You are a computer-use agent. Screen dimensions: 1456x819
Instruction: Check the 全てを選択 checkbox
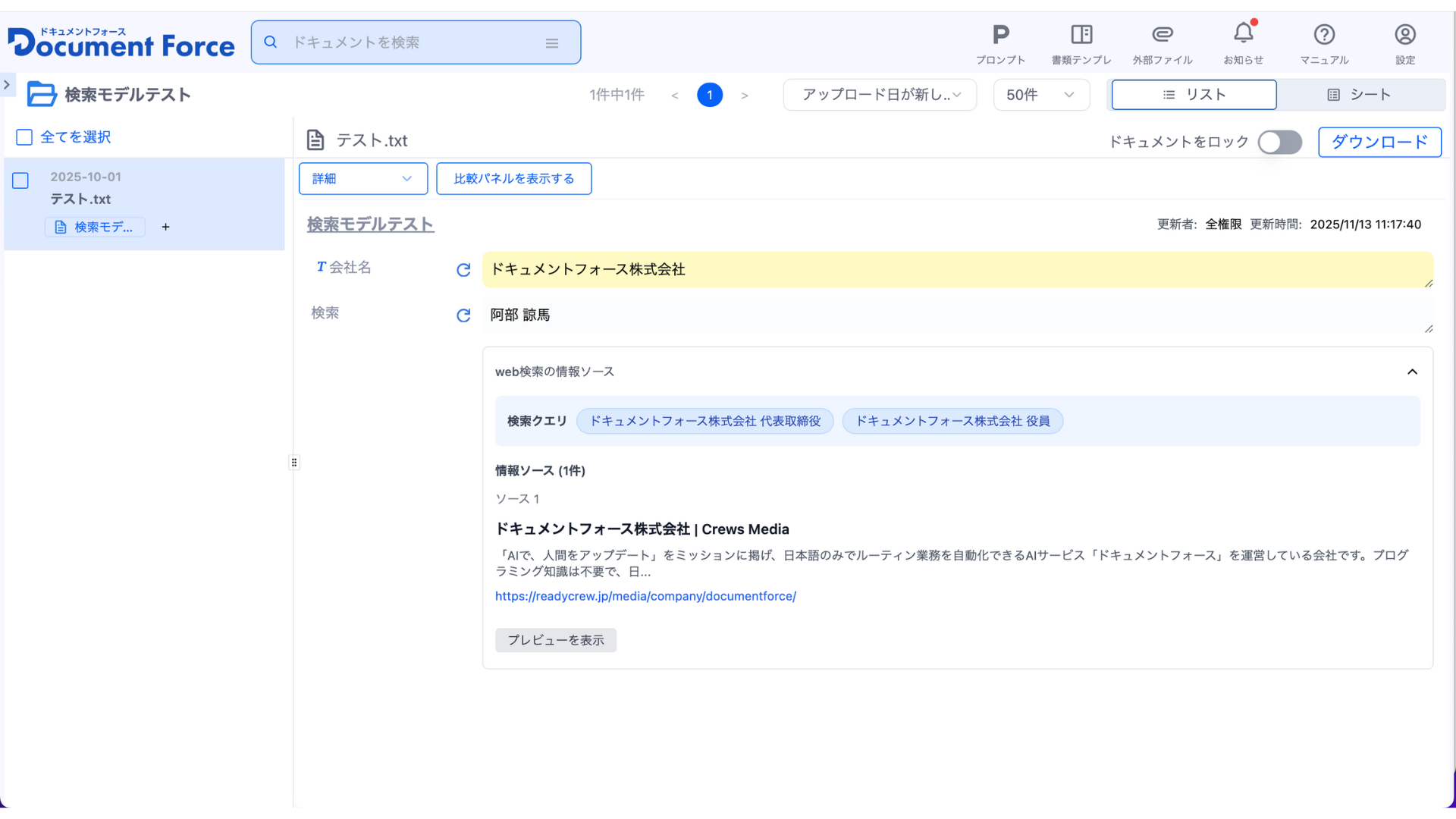[x=24, y=137]
